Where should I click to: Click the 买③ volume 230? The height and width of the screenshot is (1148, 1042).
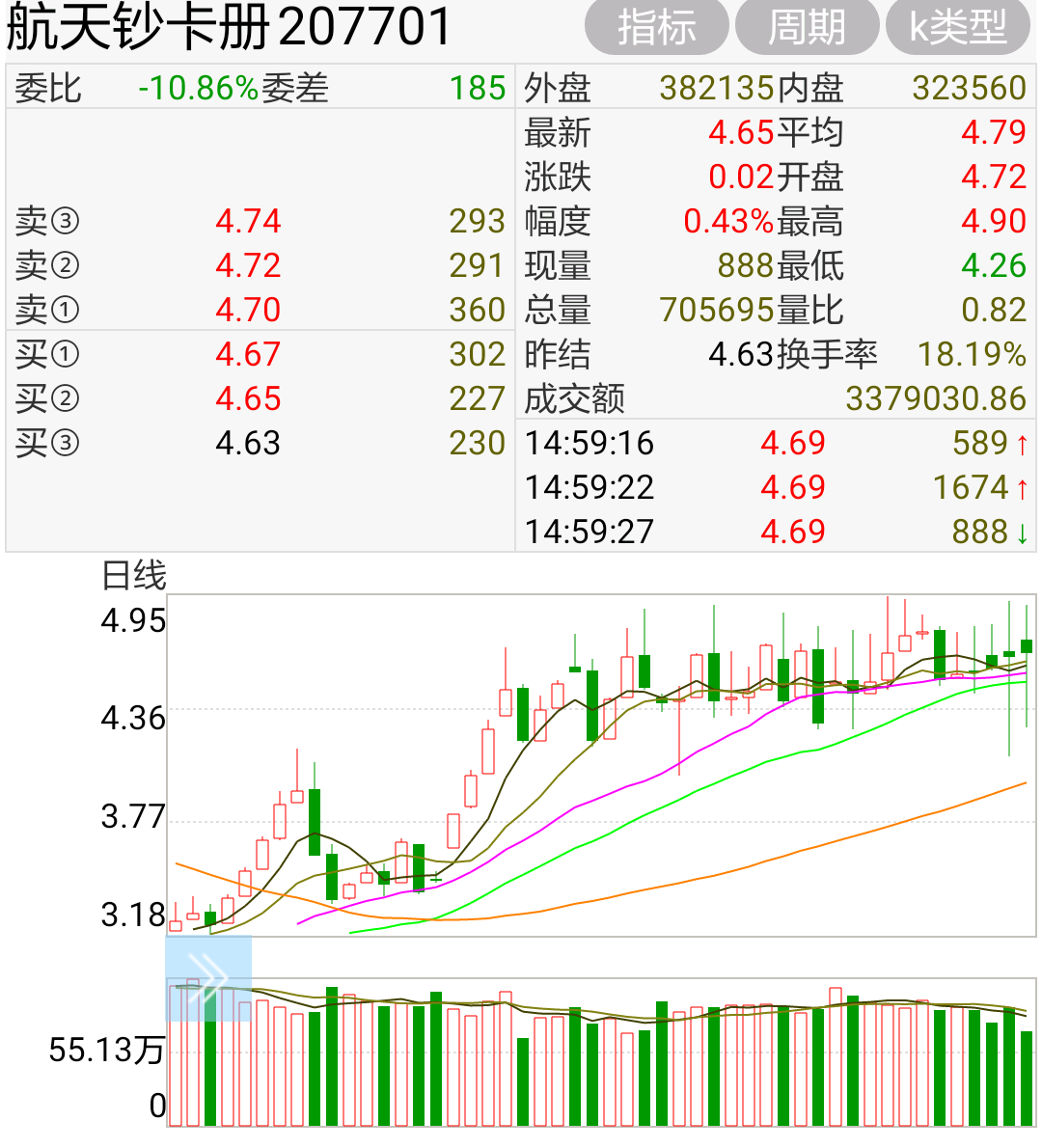pyautogui.click(x=478, y=443)
